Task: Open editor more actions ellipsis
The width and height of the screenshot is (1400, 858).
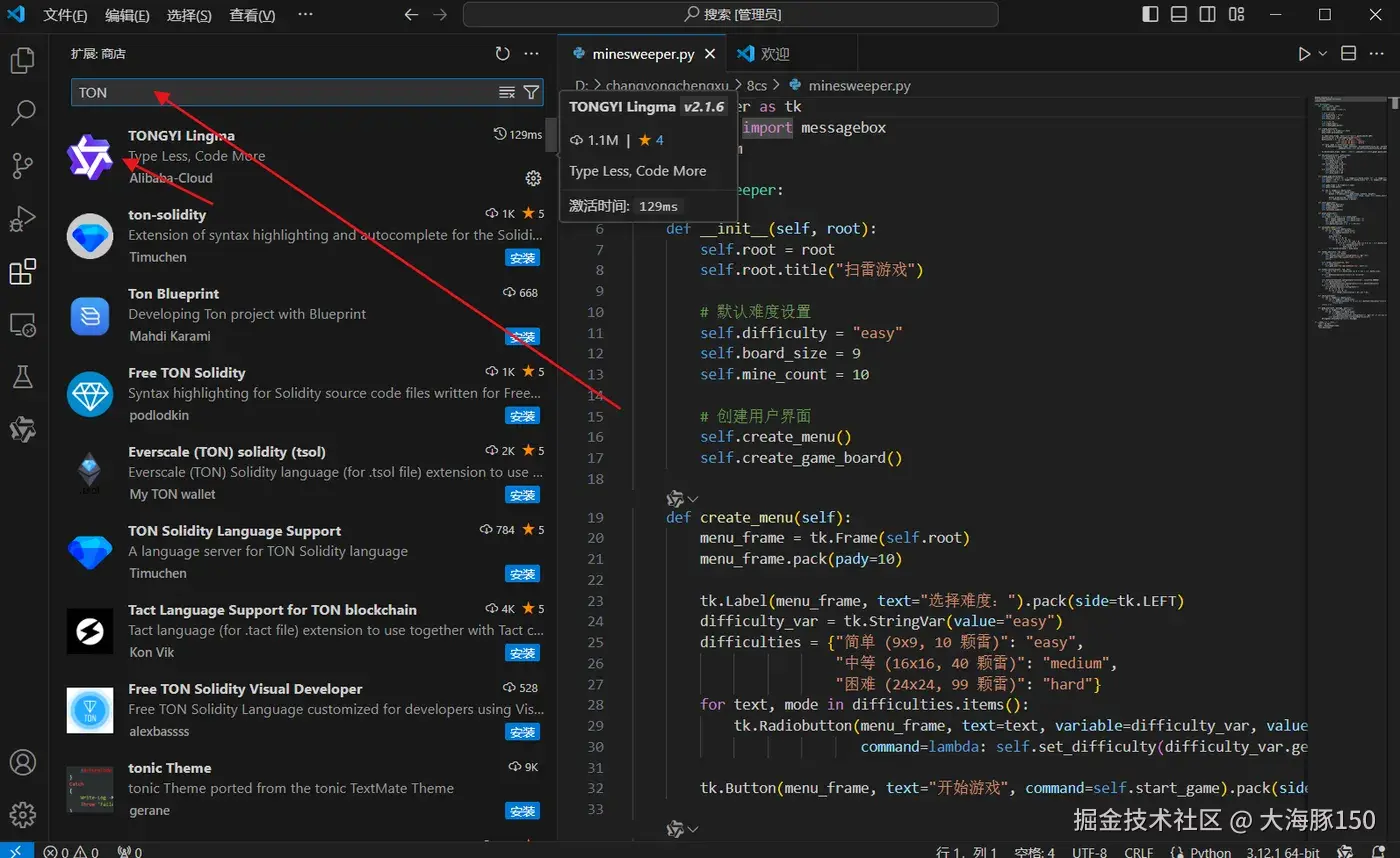Action: coord(1377,54)
